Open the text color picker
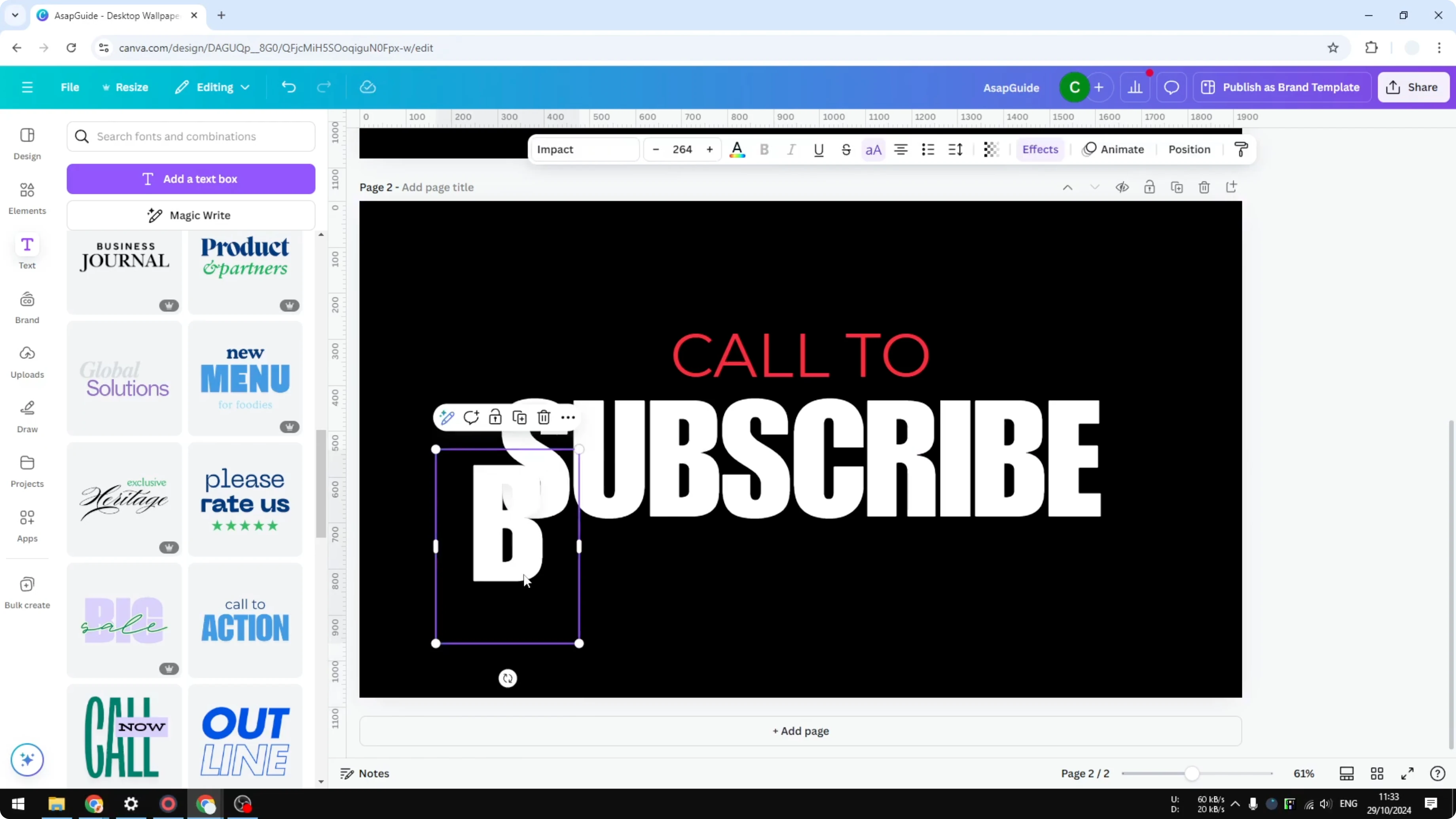 pyautogui.click(x=737, y=149)
